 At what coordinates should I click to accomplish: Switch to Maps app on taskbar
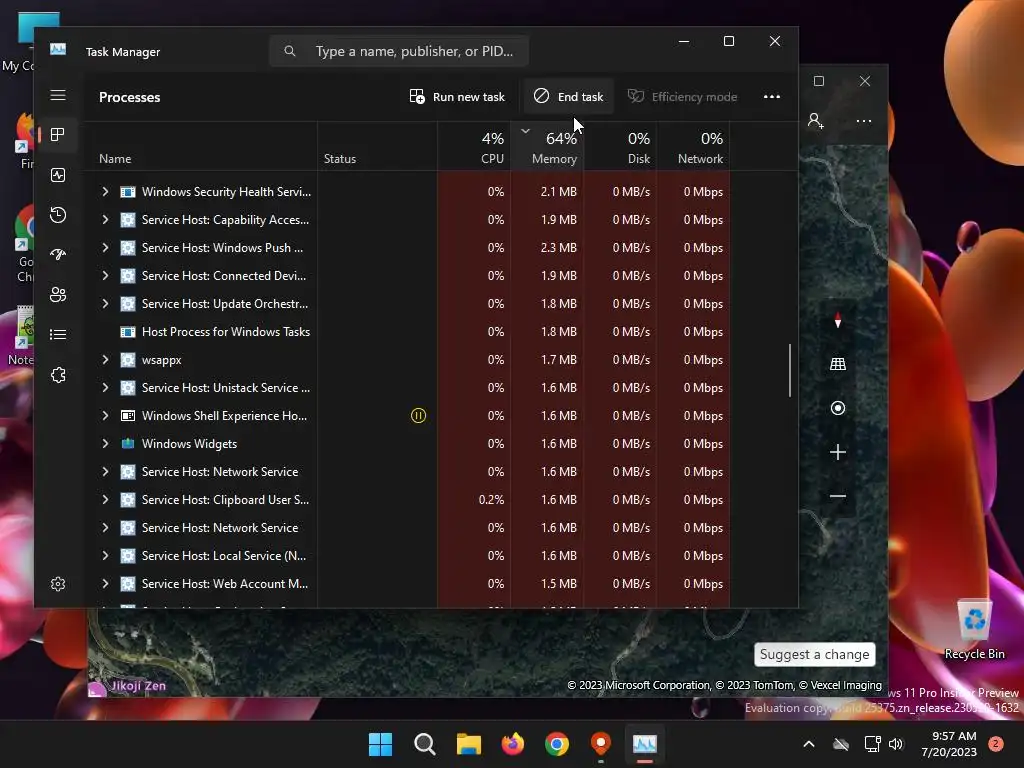pos(600,744)
